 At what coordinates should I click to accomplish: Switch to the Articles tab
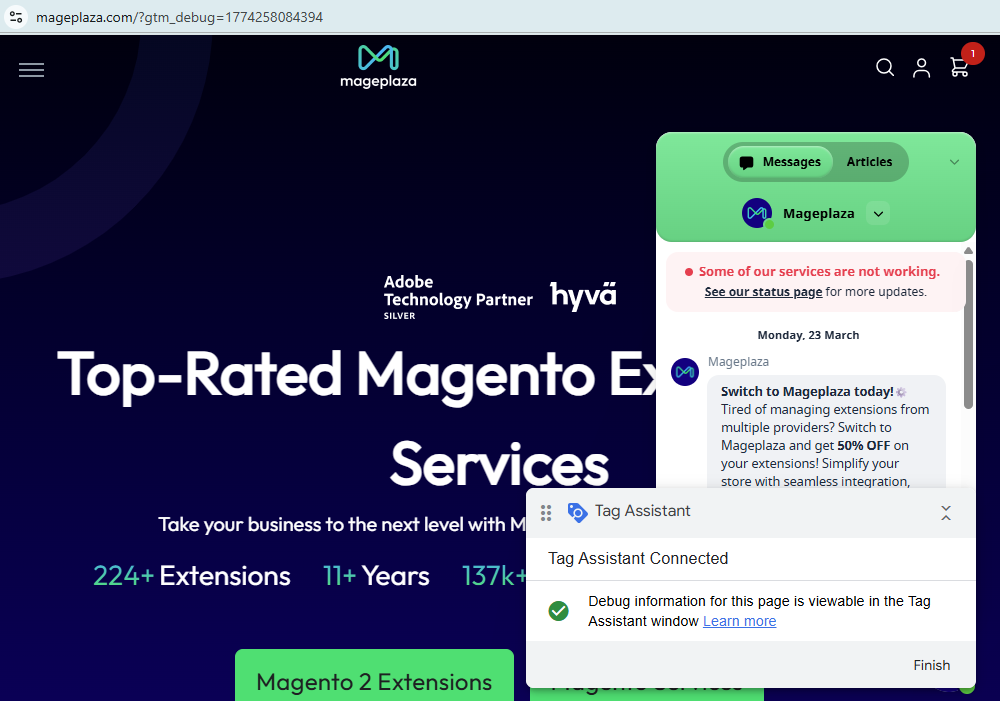click(869, 162)
